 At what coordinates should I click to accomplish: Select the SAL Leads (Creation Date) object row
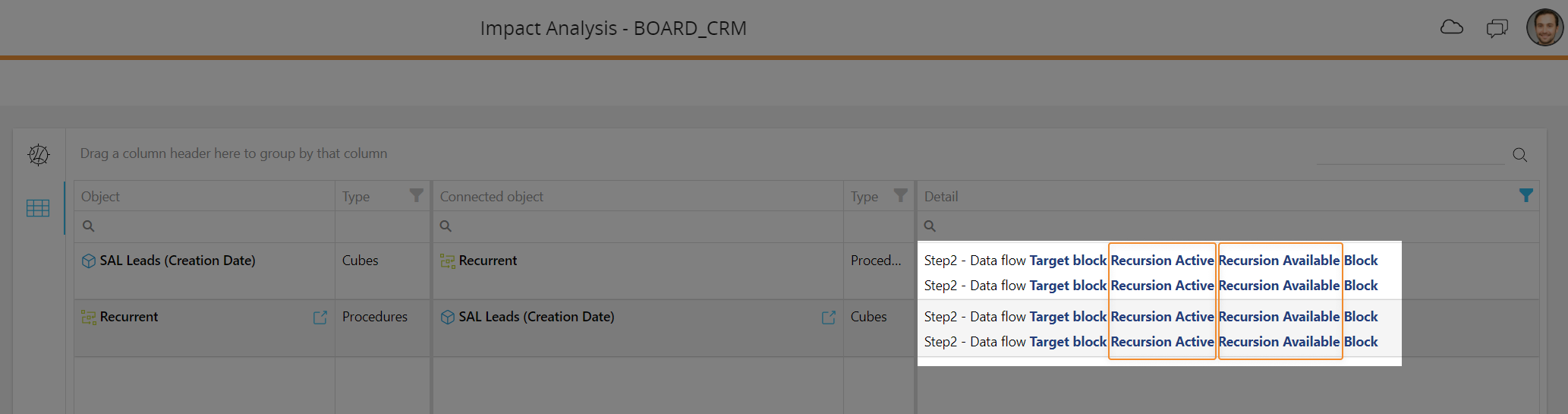click(x=178, y=261)
